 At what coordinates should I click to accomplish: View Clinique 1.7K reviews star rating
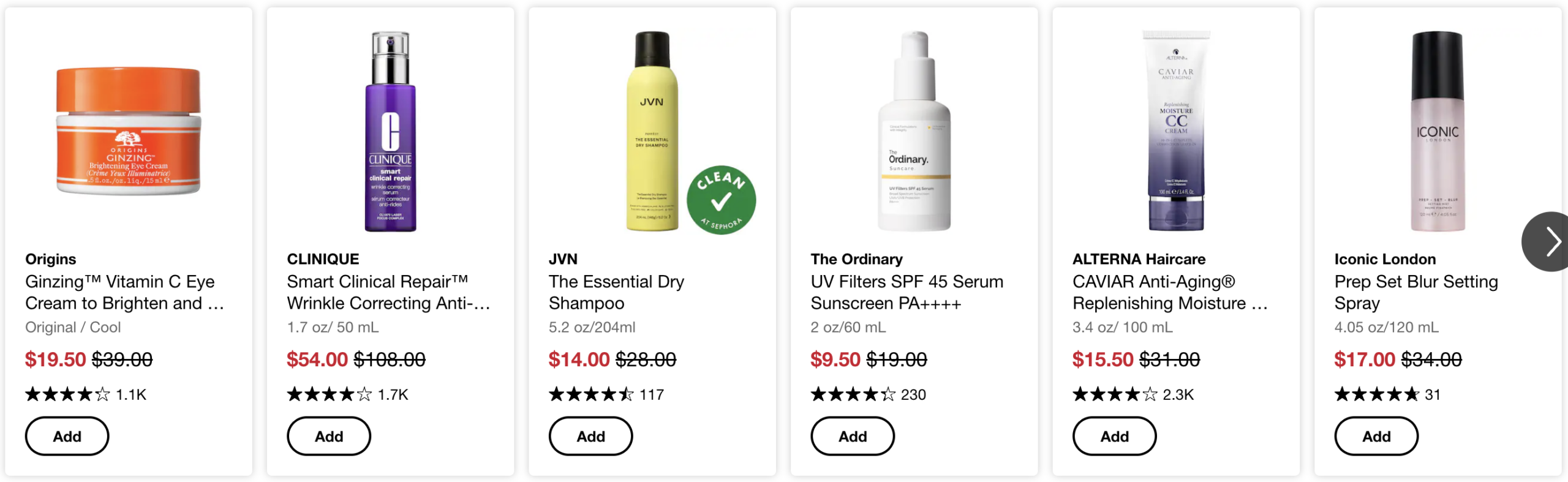(330, 394)
